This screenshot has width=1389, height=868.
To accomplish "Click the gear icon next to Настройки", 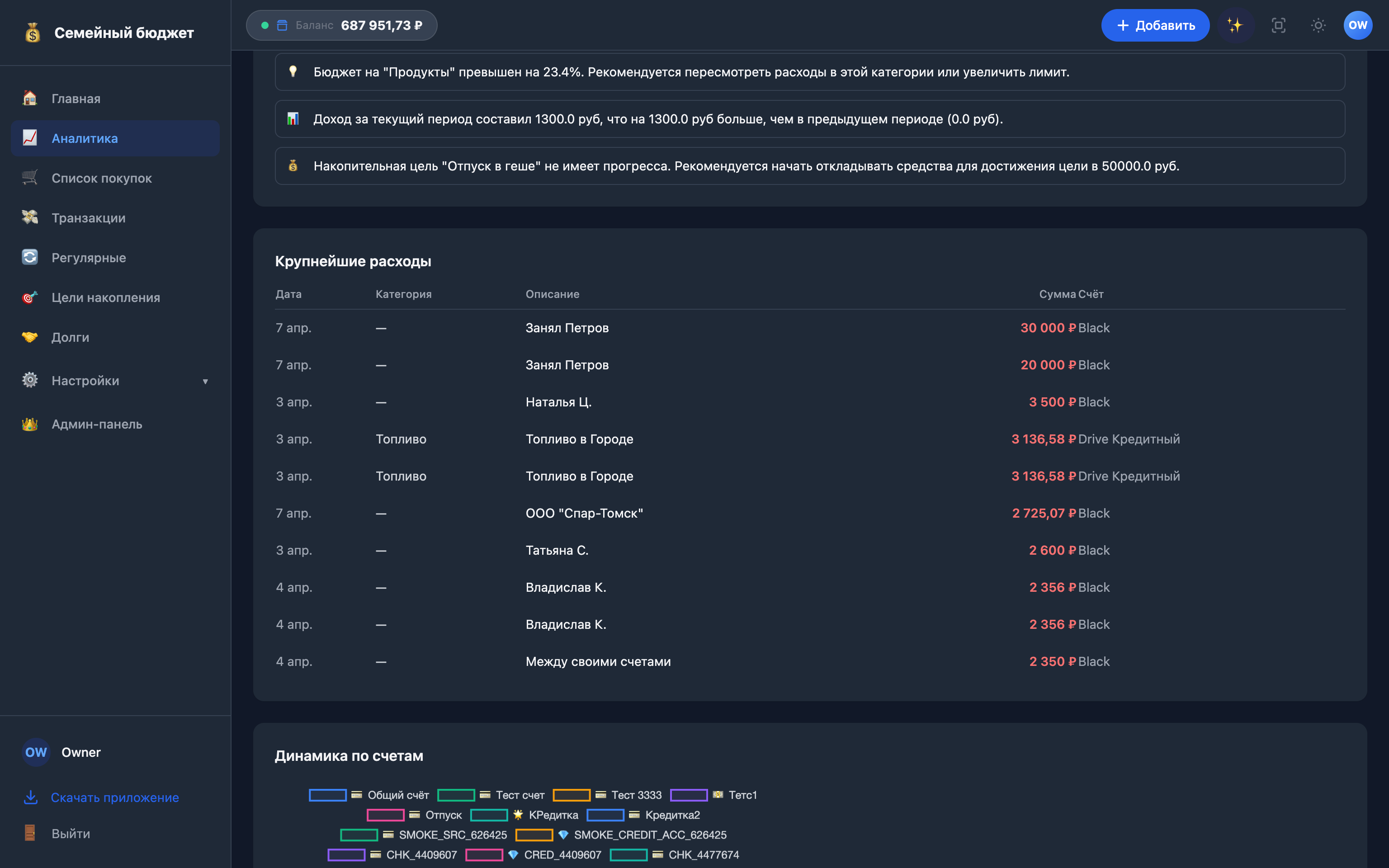I will 30,380.
